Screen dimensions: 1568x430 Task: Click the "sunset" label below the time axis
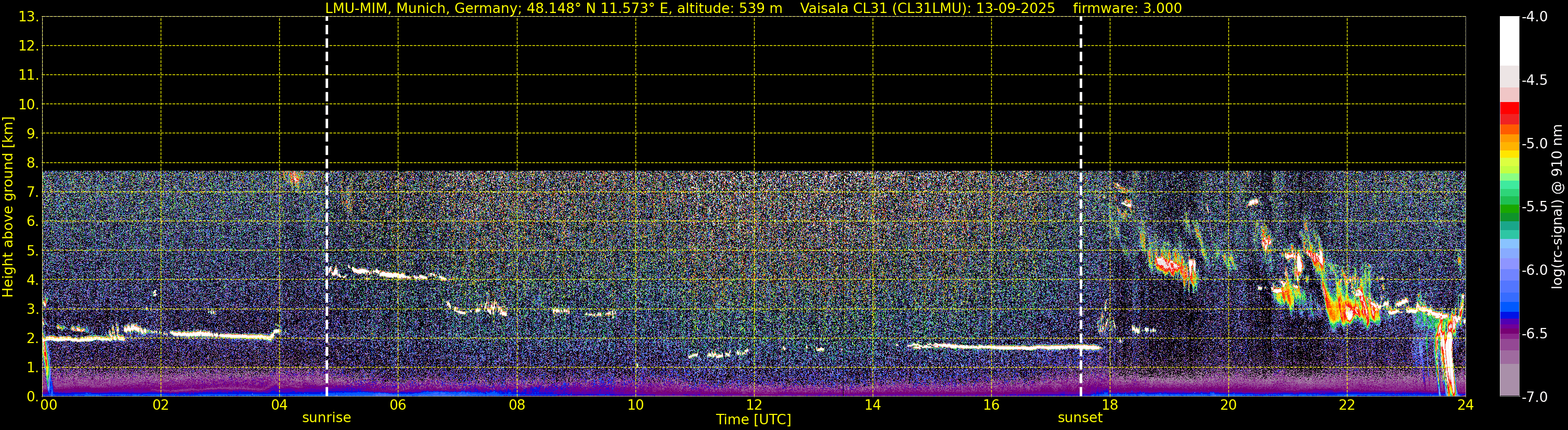[x=1080, y=418]
